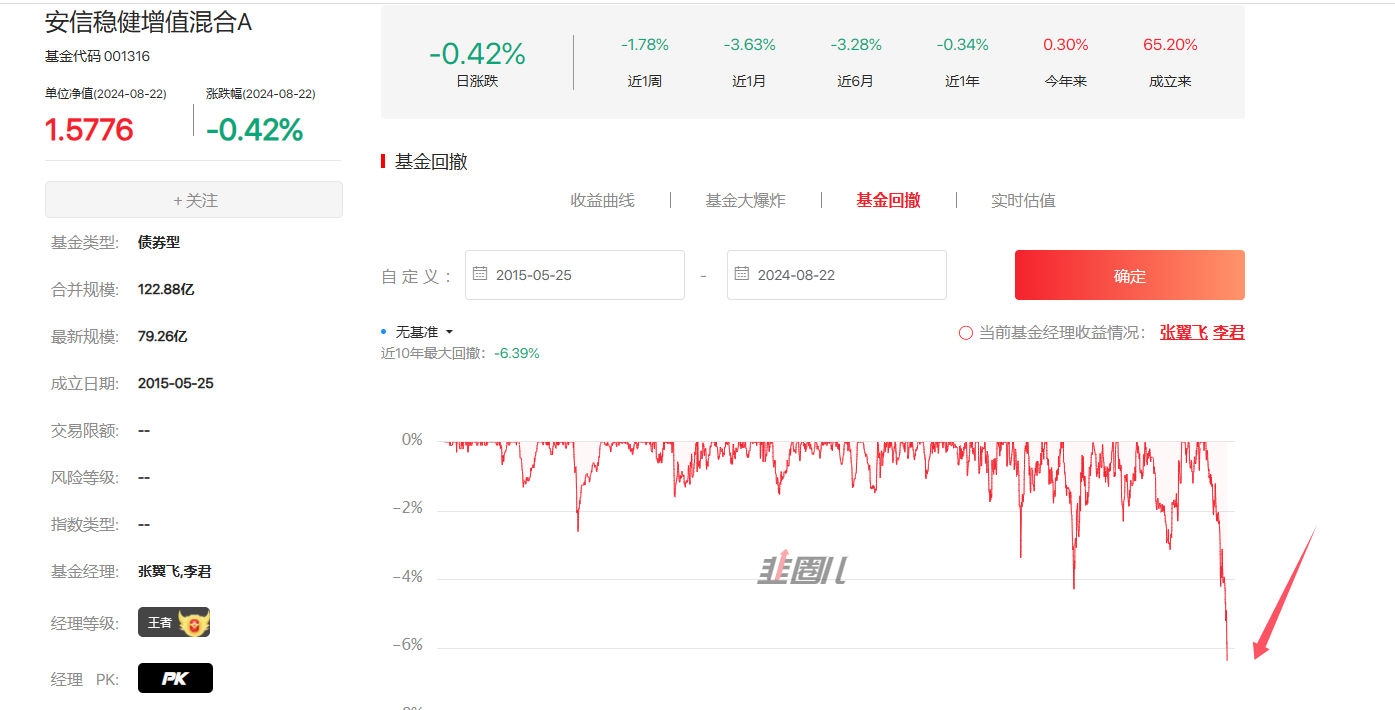Select the 基金回撤 tab

(888, 200)
